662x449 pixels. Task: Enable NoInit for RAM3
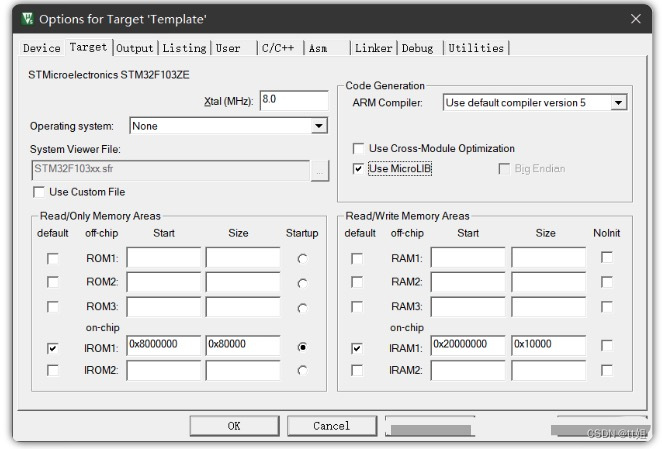(x=607, y=307)
